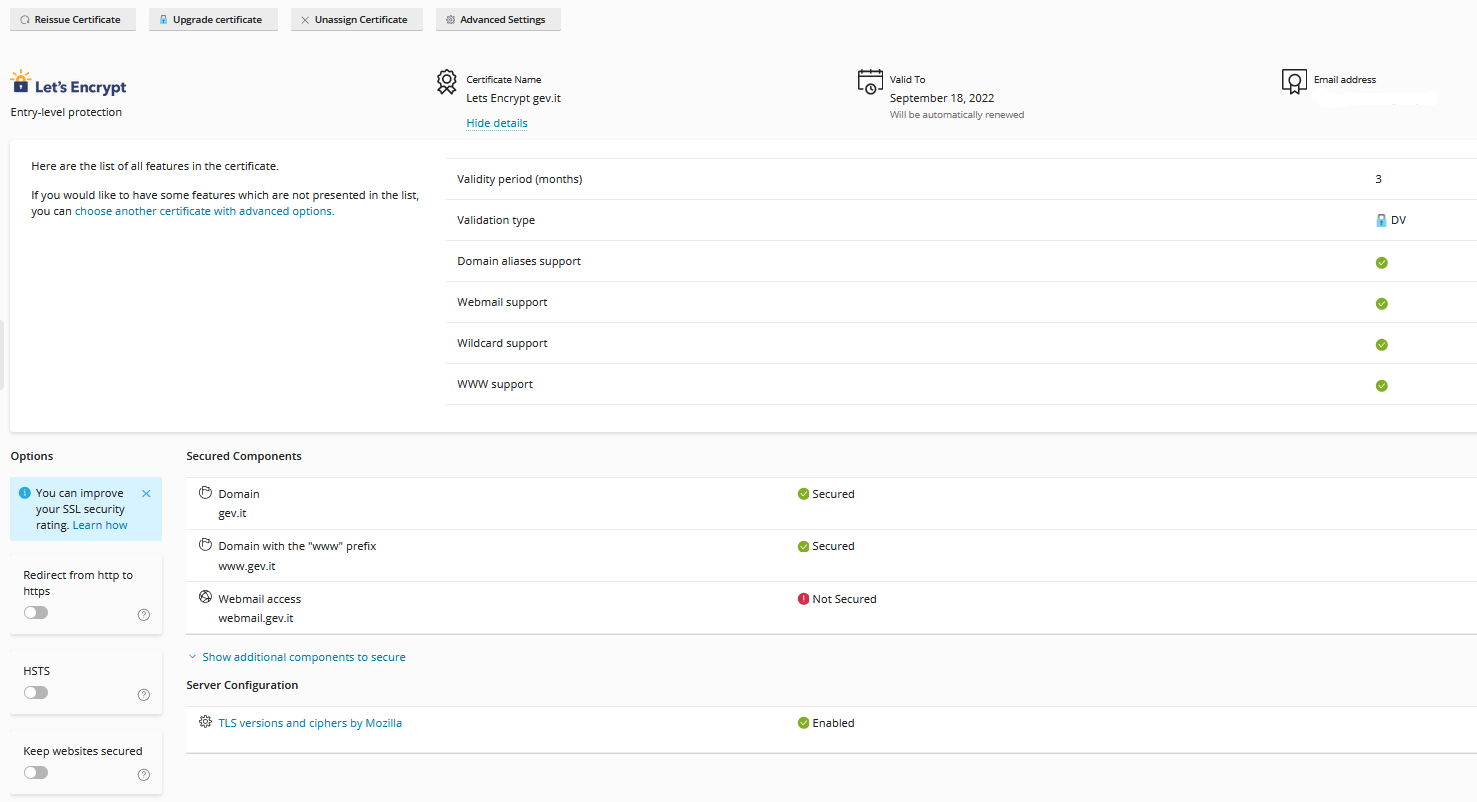Click the Webmail access globe icon
The width and height of the screenshot is (1477, 802).
pos(205,597)
